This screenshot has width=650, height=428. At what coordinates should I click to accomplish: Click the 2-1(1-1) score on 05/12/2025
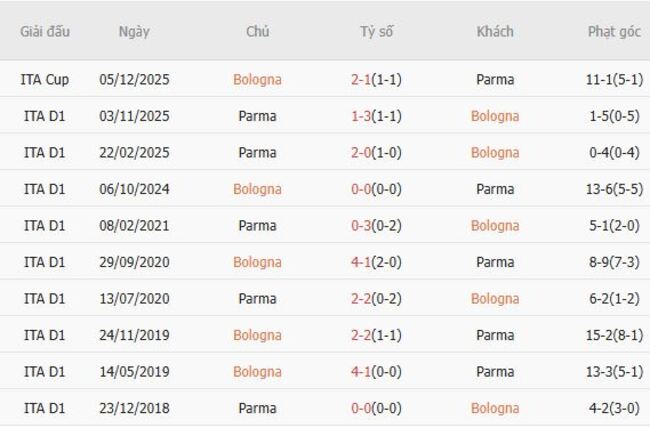coord(376,79)
